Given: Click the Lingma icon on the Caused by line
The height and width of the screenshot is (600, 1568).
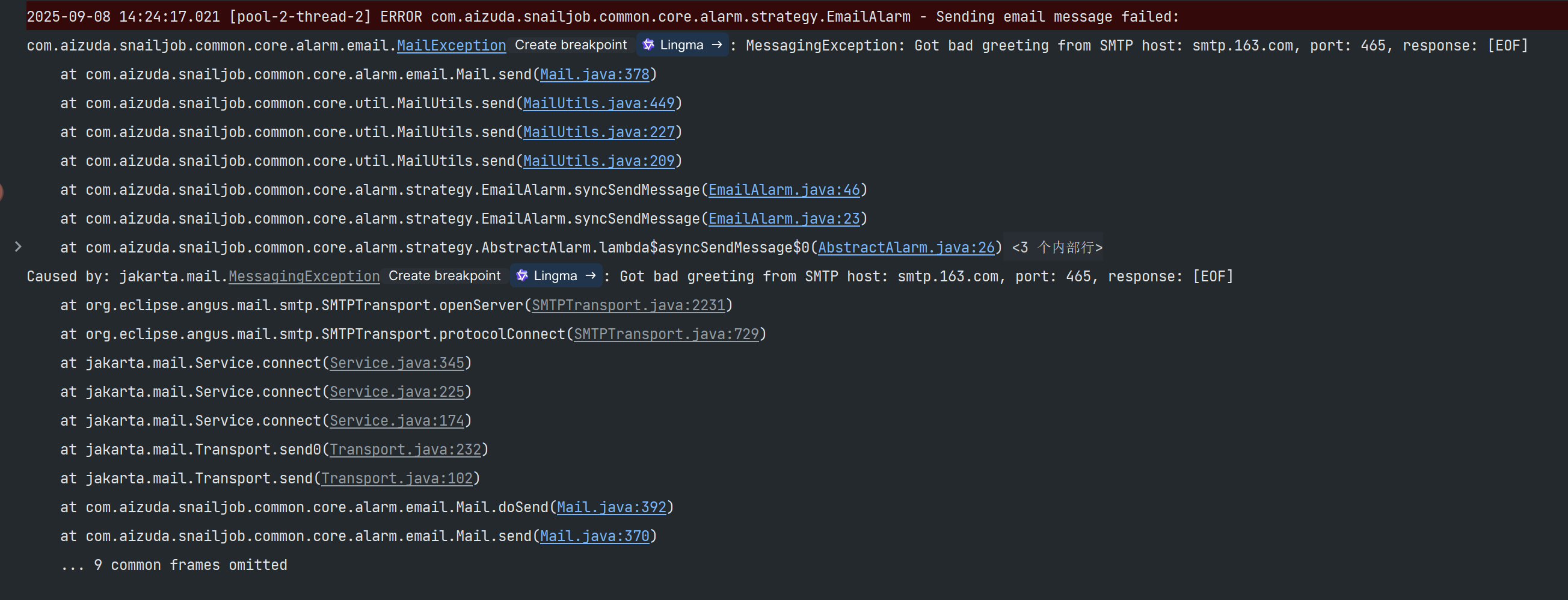Looking at the screenshot, I should 521,276.
